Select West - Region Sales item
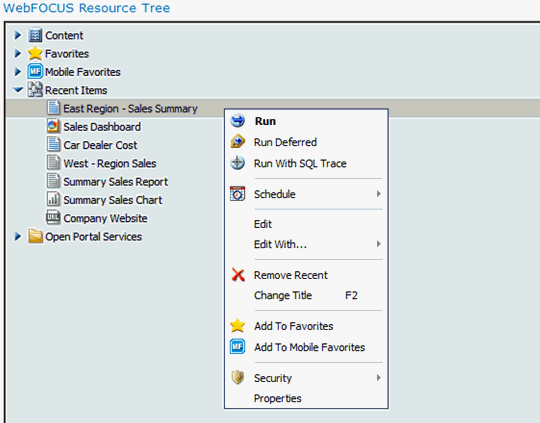 tap(110, 163)
